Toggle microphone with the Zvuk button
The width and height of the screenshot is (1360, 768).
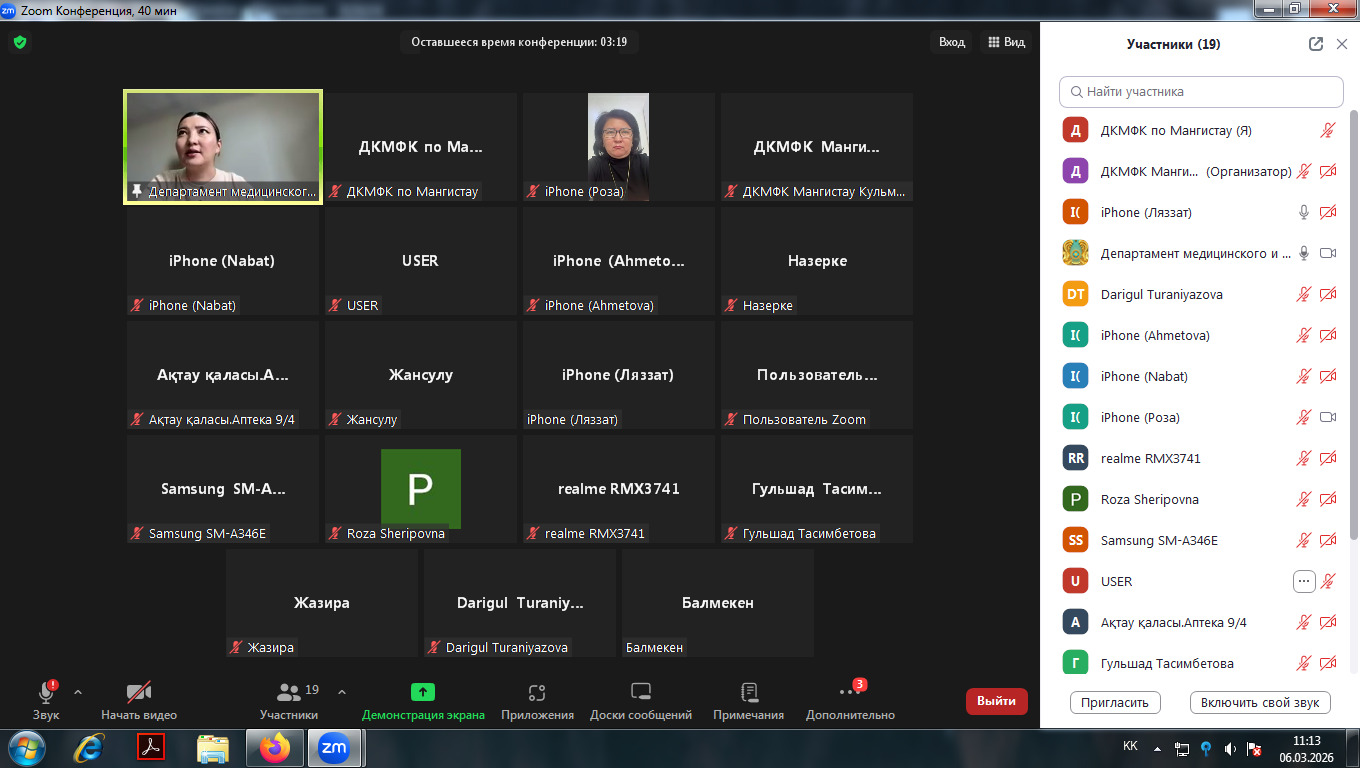pos(46,693)
